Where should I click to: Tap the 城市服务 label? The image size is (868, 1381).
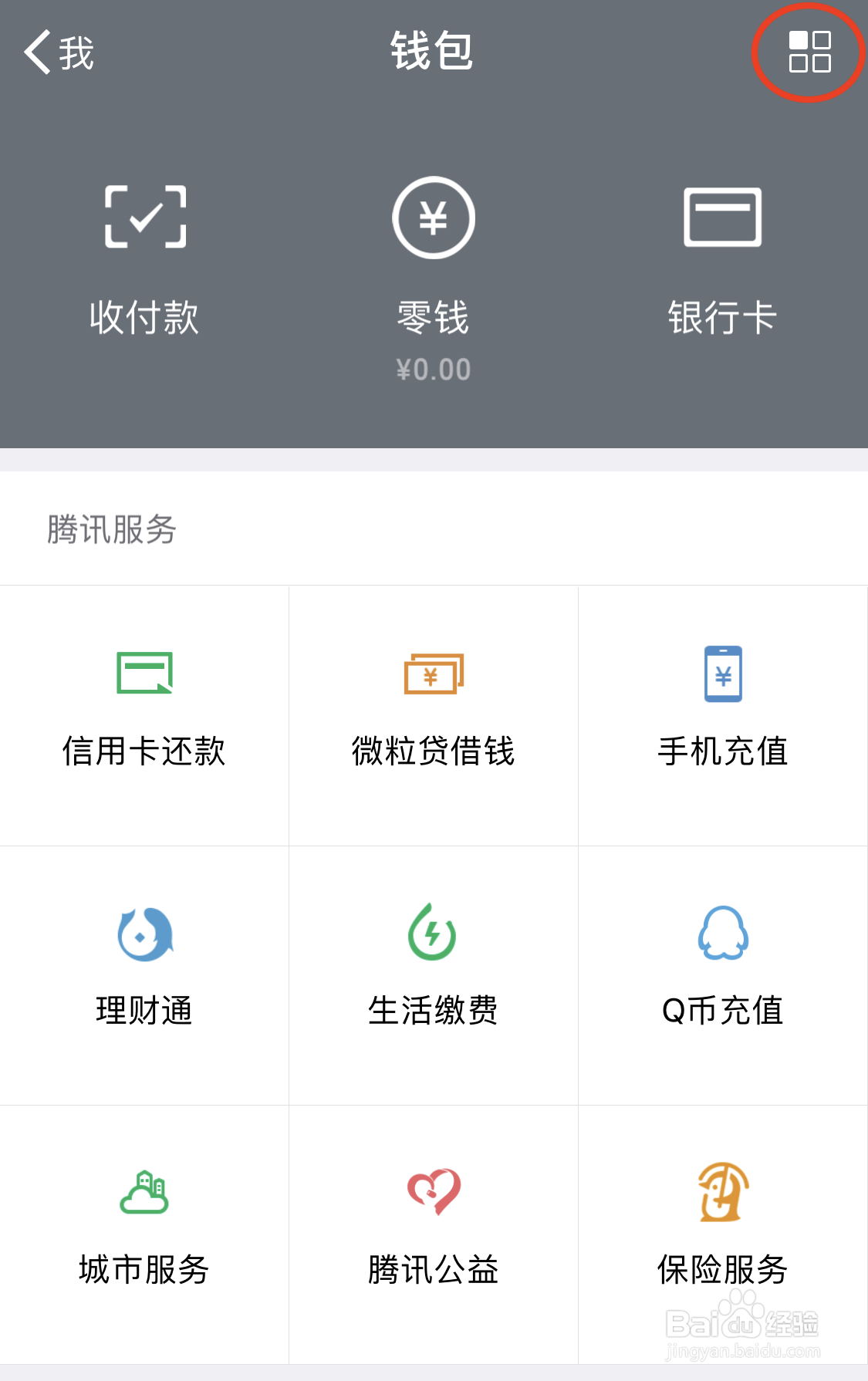[x=144, y=1269]
